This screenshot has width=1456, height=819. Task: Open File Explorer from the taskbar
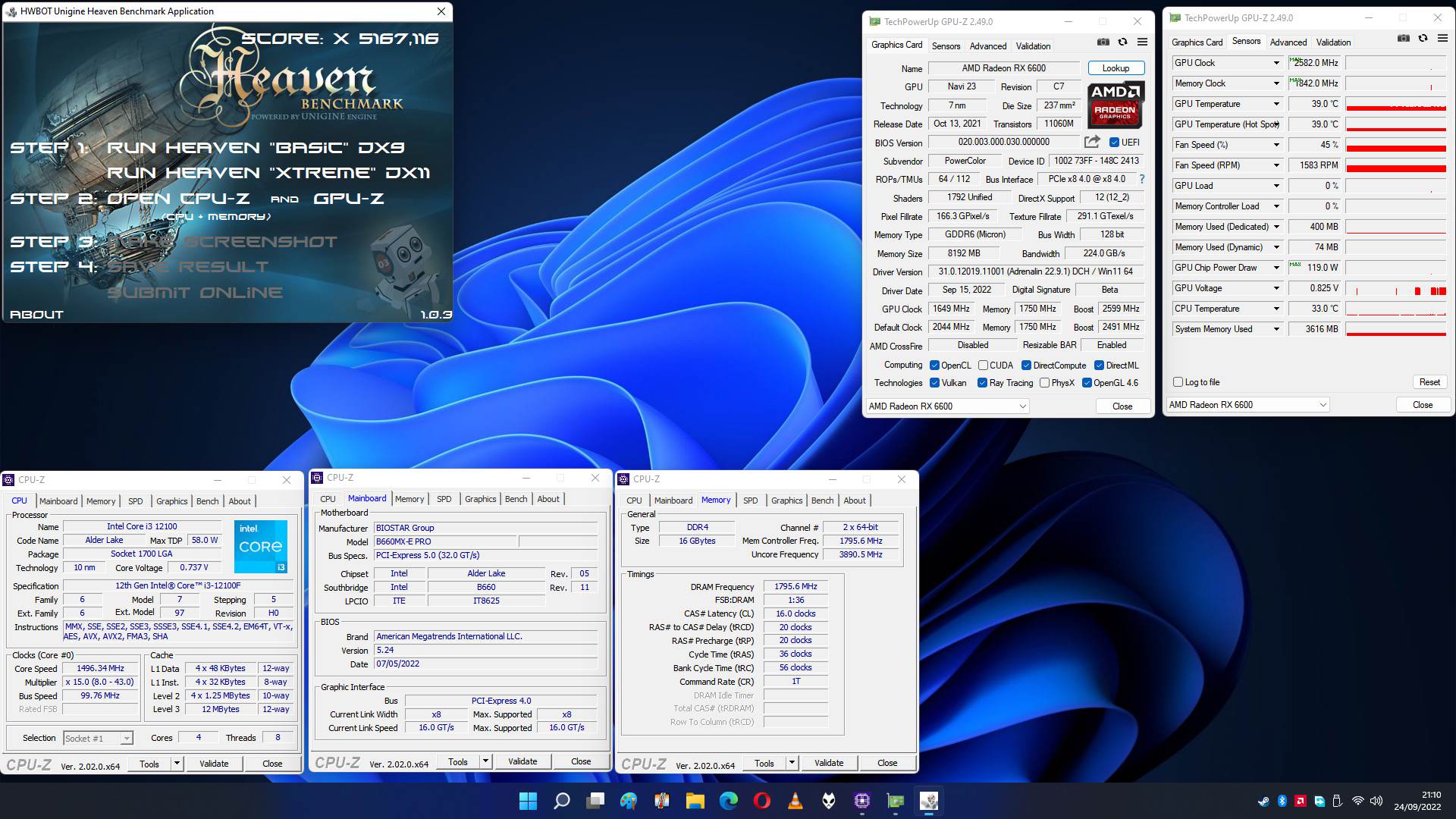[695, 801]
